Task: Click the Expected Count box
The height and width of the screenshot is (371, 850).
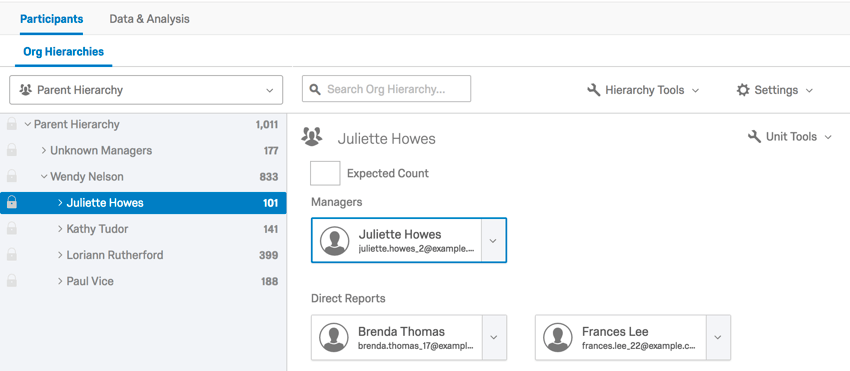Action: pyautogui.click(x=325, y=173)
